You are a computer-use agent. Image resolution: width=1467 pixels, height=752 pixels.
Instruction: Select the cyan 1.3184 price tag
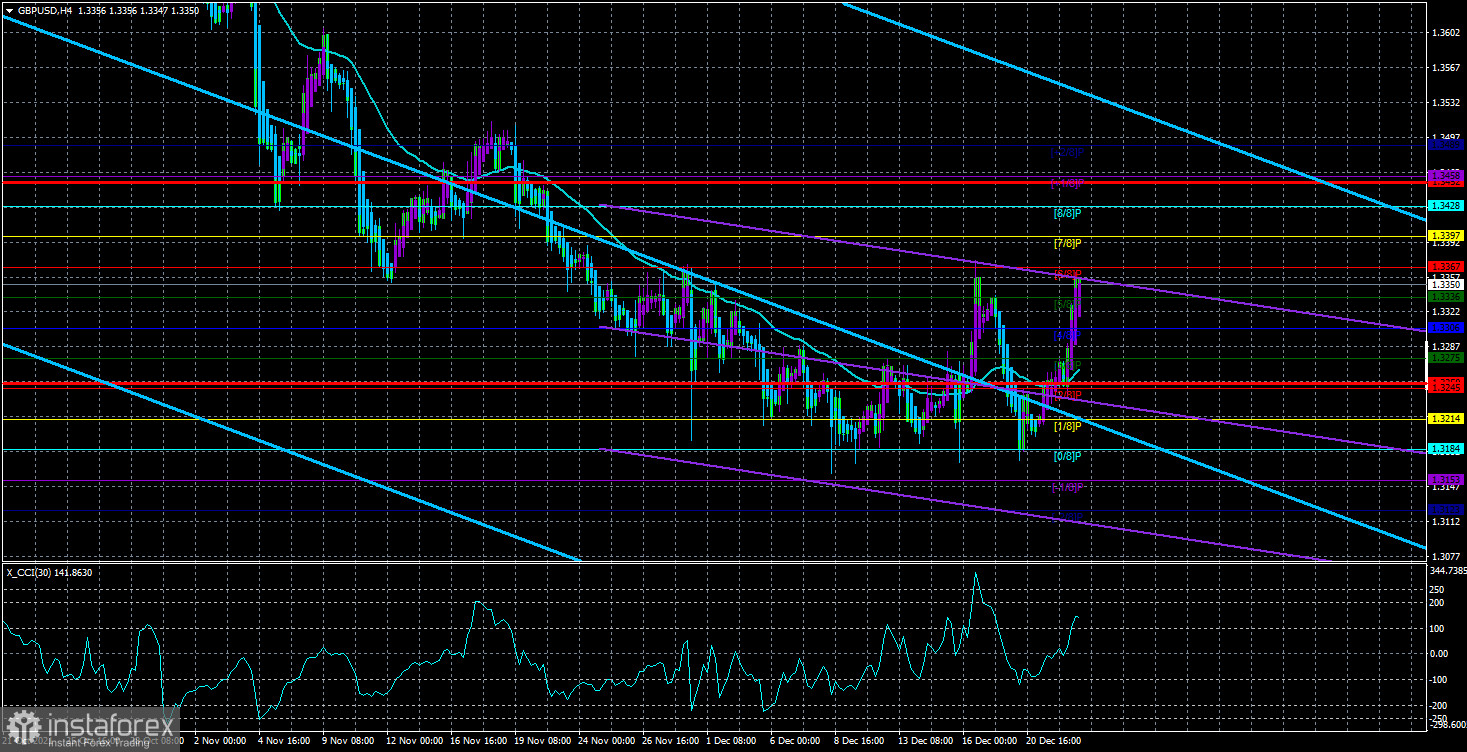1446,449
